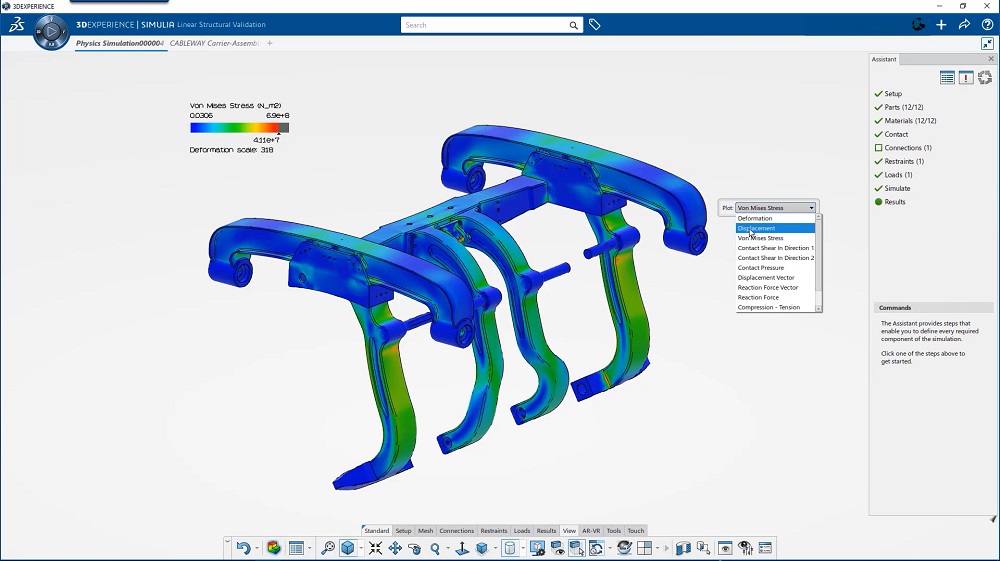The width and height of the screenshot is (1000, 561).
Task: Click the sectioning book icon
Action: click(683, 548)
